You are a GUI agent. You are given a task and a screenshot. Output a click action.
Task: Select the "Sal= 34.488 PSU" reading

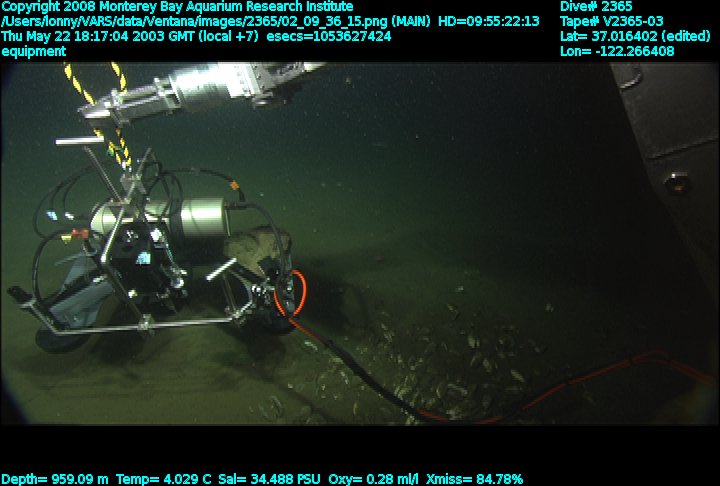[x=269, y=480]
